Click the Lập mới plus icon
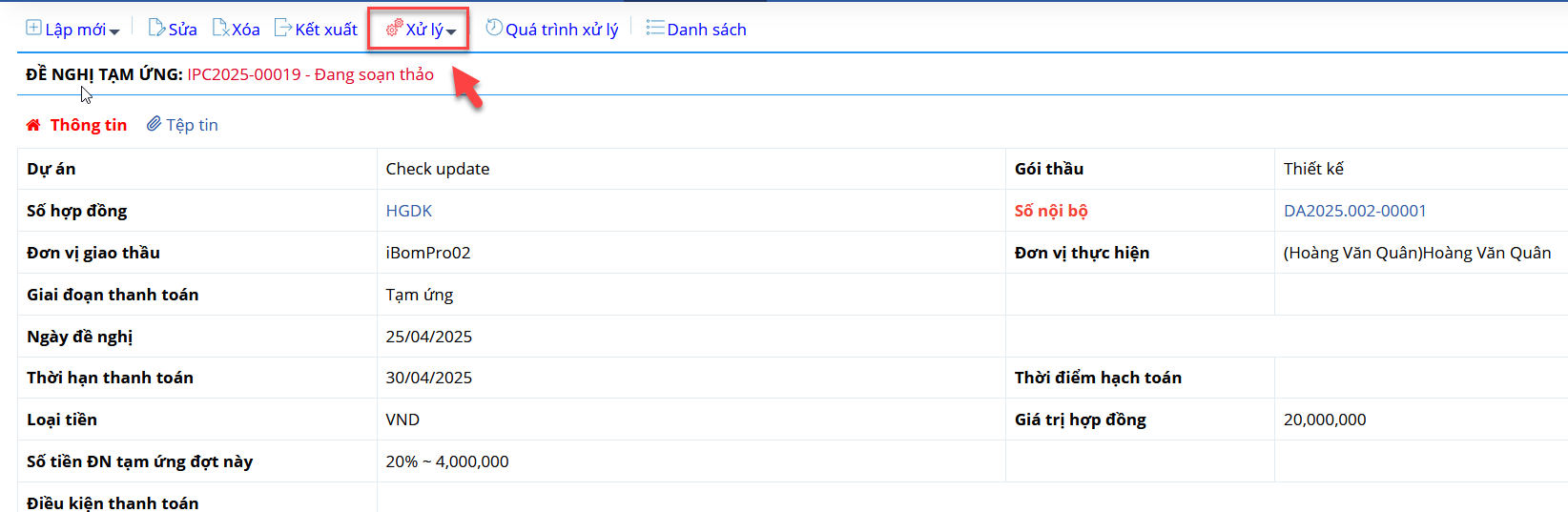The height and width of the screenshot is (512, 1568). click(33, 28)
